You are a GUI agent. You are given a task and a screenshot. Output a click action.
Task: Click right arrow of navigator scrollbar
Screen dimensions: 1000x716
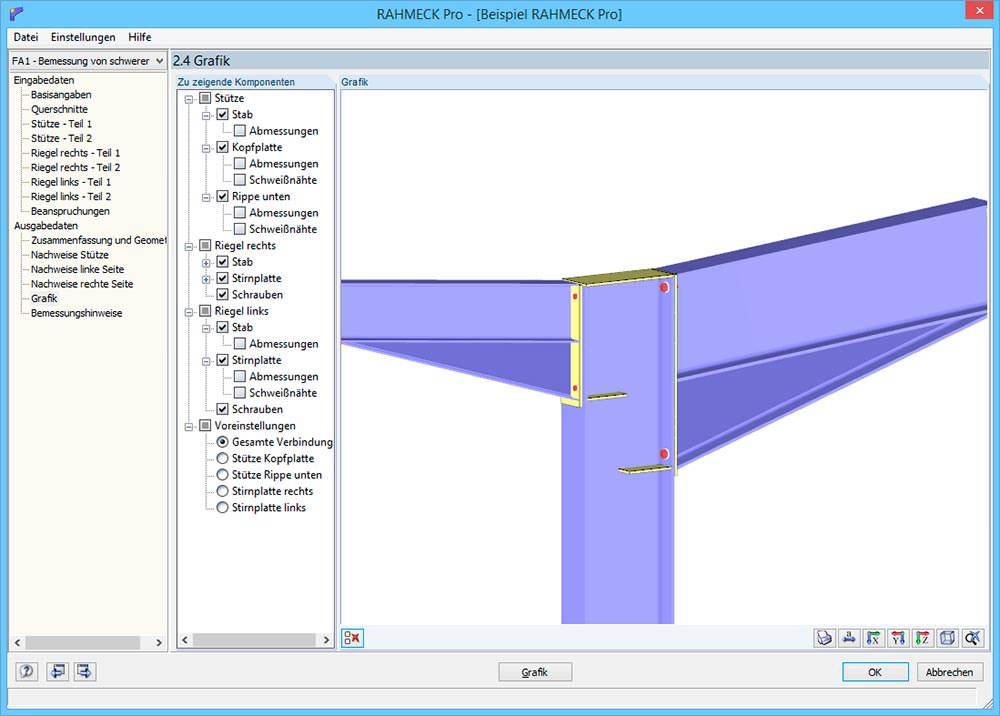click(159, 642)
